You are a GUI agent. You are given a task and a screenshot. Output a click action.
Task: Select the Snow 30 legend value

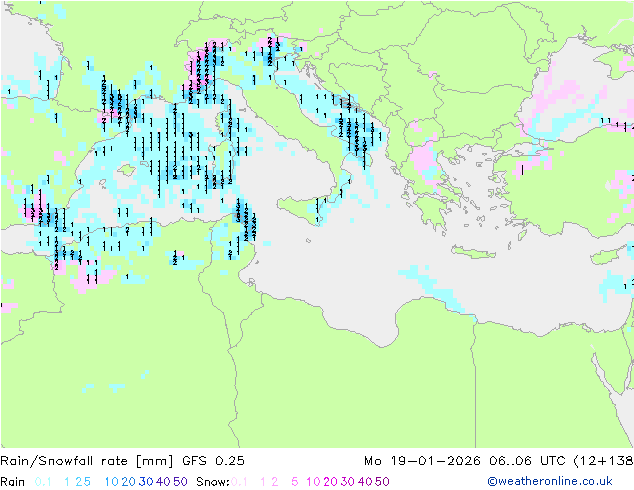tap(348, 482)
